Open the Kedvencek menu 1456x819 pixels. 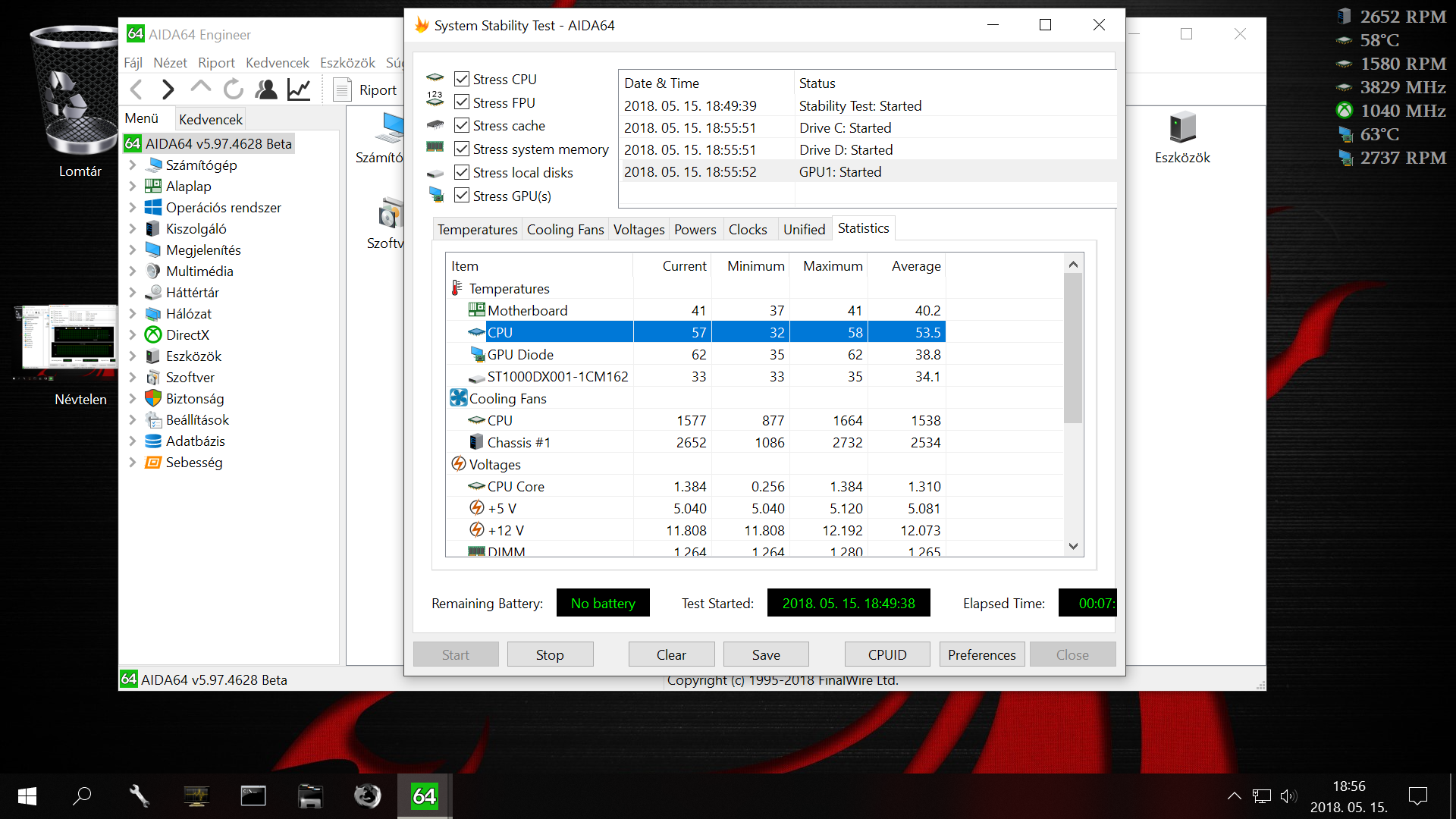point(277,63)
